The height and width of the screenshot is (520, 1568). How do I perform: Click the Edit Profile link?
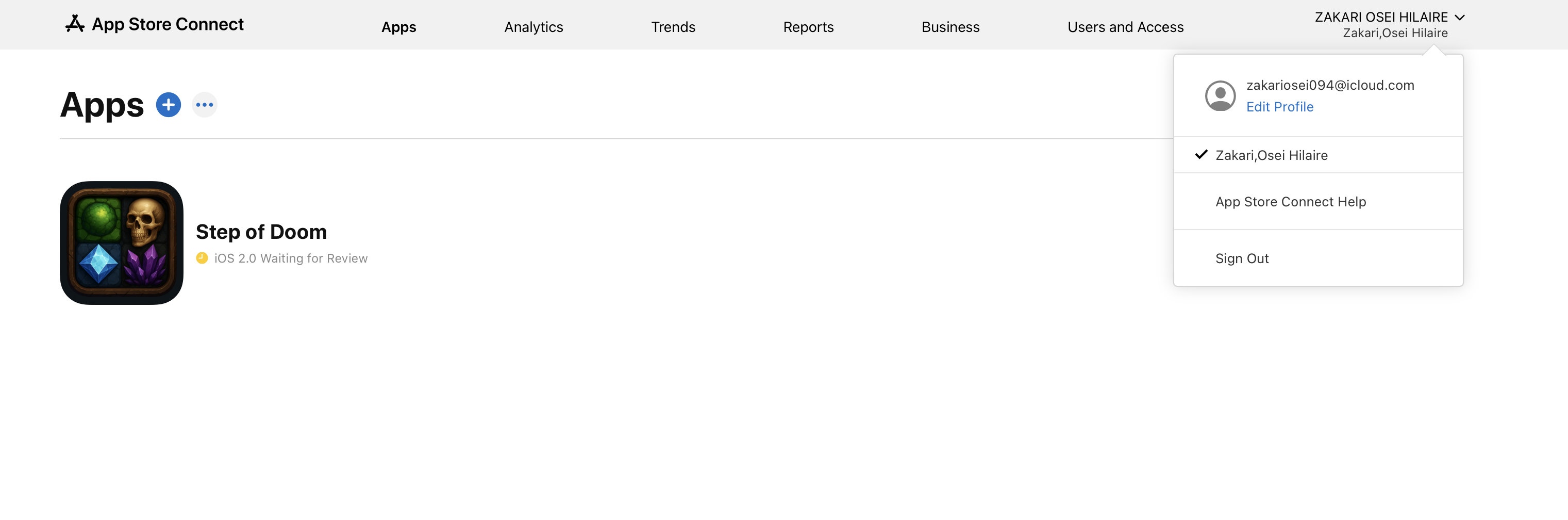(x=1279, y=107)
